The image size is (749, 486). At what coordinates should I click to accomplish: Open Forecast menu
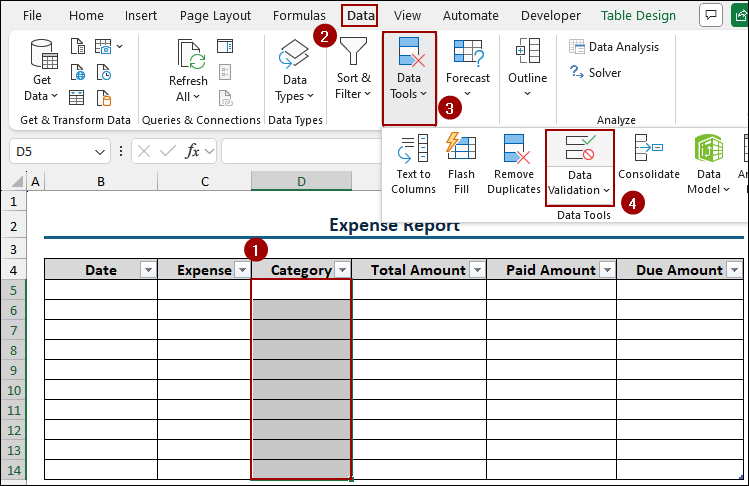click(468, 68)
